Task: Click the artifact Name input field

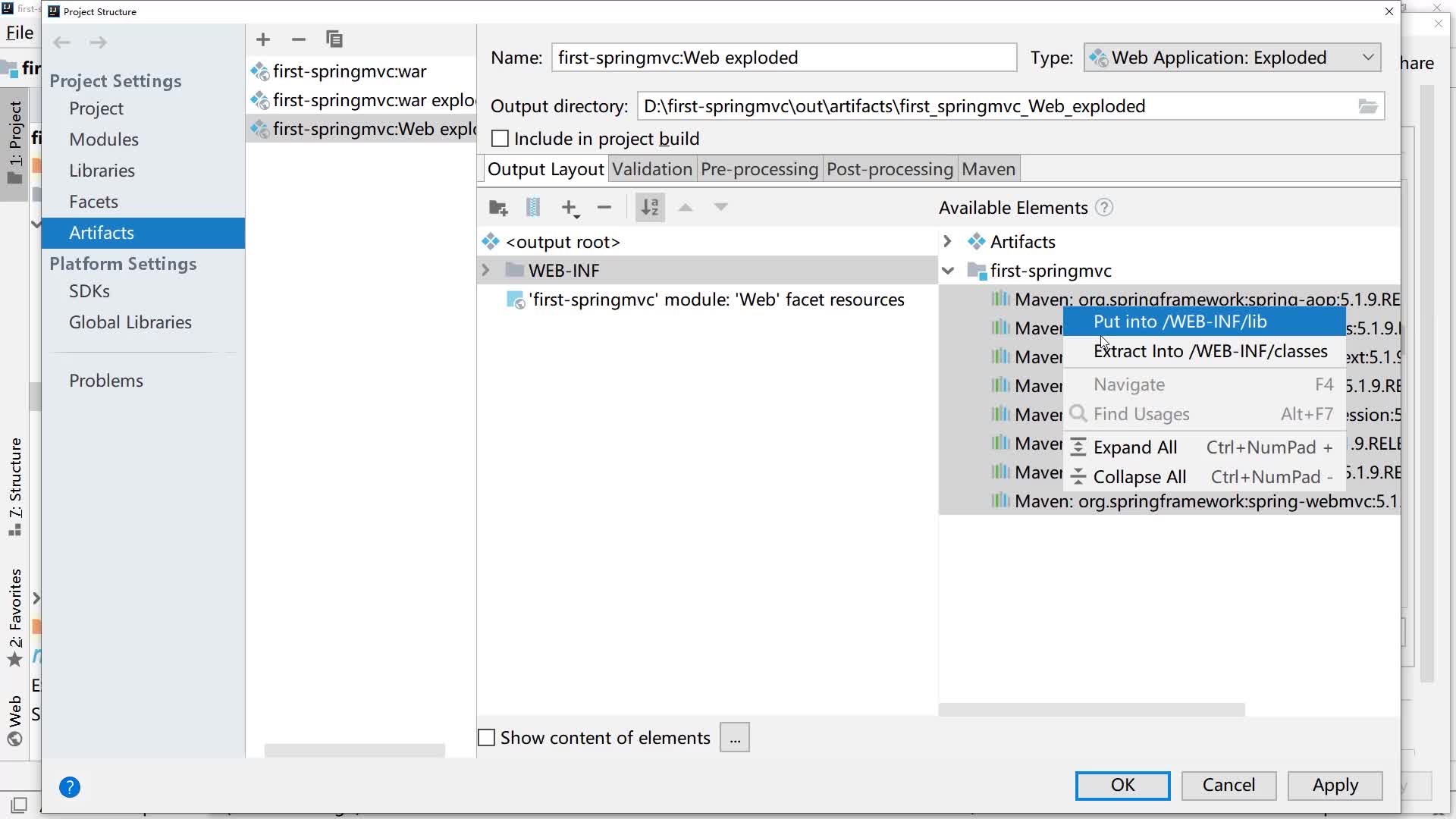Action: (783, 58)
